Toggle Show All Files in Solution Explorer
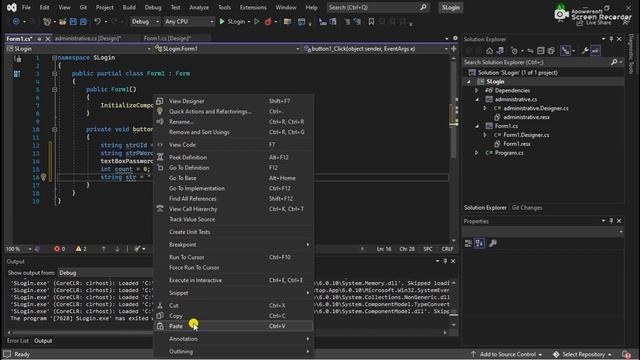Screen dimensions: 640x360 click(551, 51)
